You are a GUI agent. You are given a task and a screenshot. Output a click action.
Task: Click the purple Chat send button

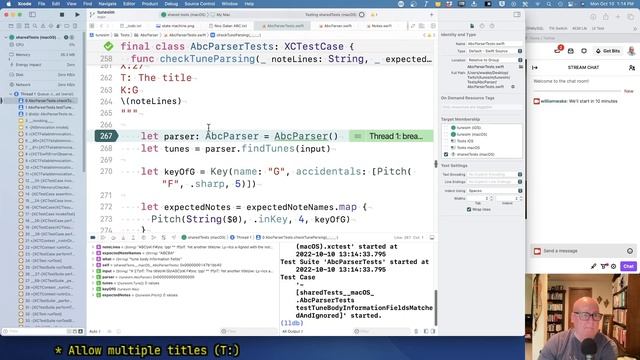click(628, 266)
